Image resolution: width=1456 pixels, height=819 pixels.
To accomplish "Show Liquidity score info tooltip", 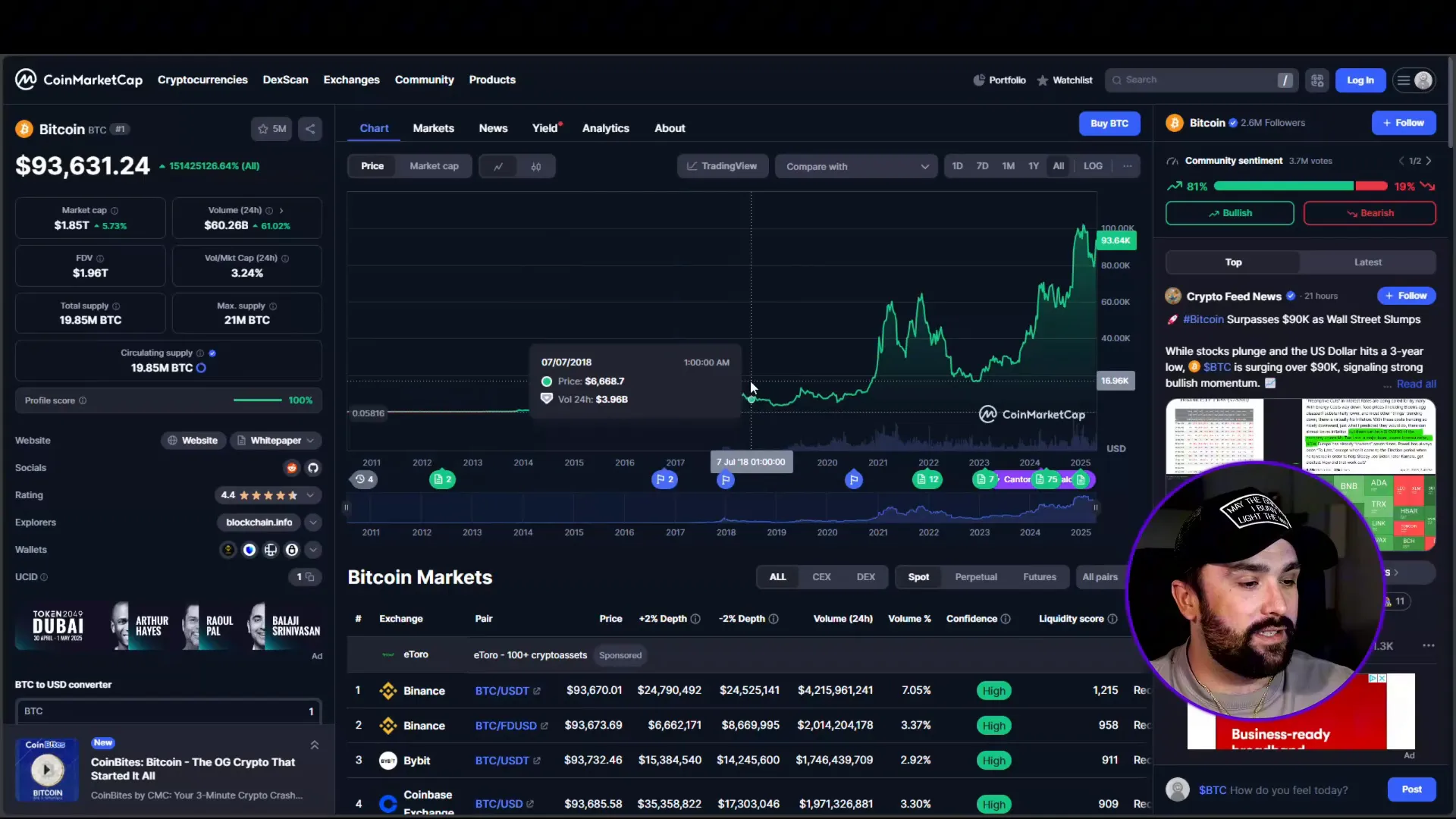I will [x=1112, y=619].
